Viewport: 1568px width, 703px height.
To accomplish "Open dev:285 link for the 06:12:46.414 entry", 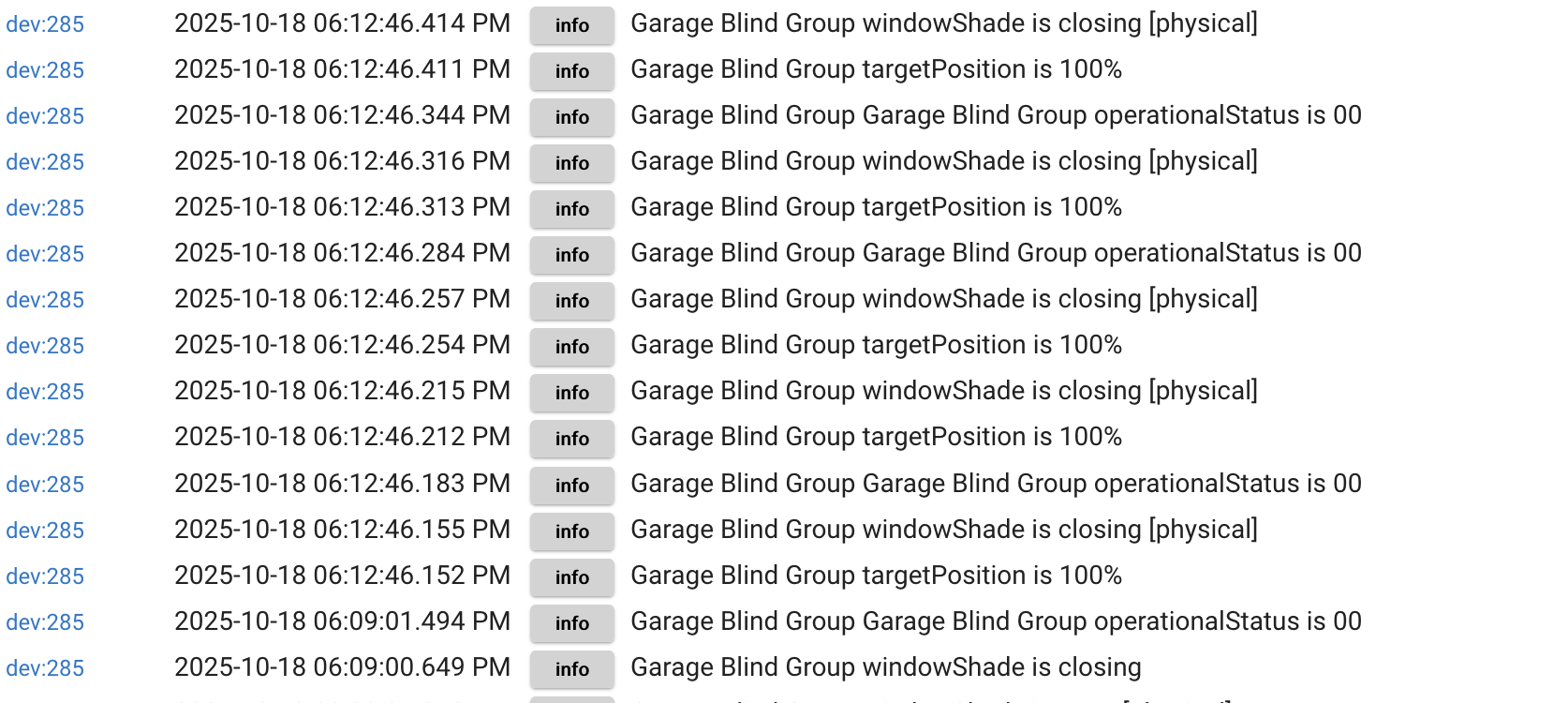I will pos(45,24).
